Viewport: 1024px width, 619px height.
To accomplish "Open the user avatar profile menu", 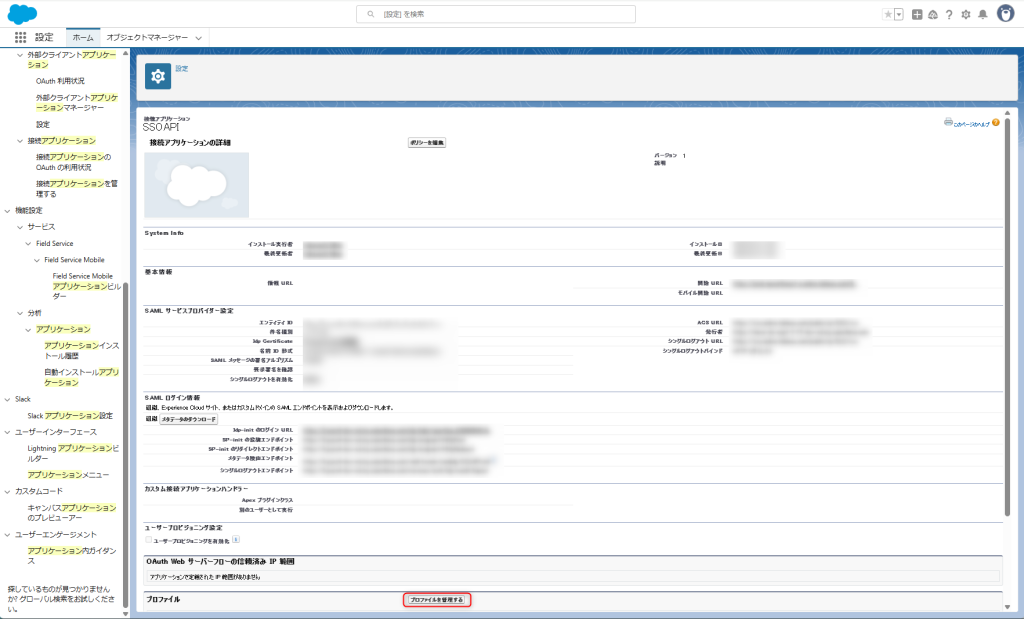I will coord(1006,13).
